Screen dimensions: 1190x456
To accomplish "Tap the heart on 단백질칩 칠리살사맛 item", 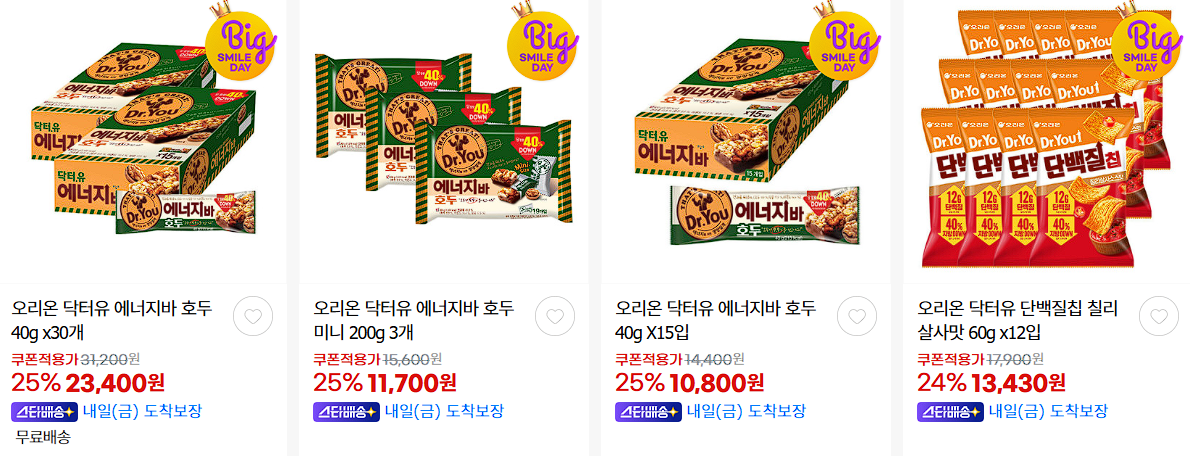I will coord(1159,316).
